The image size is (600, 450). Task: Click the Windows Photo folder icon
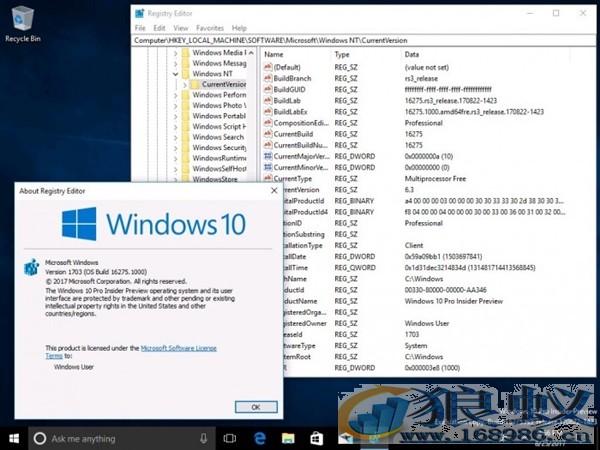coord(186,105)
